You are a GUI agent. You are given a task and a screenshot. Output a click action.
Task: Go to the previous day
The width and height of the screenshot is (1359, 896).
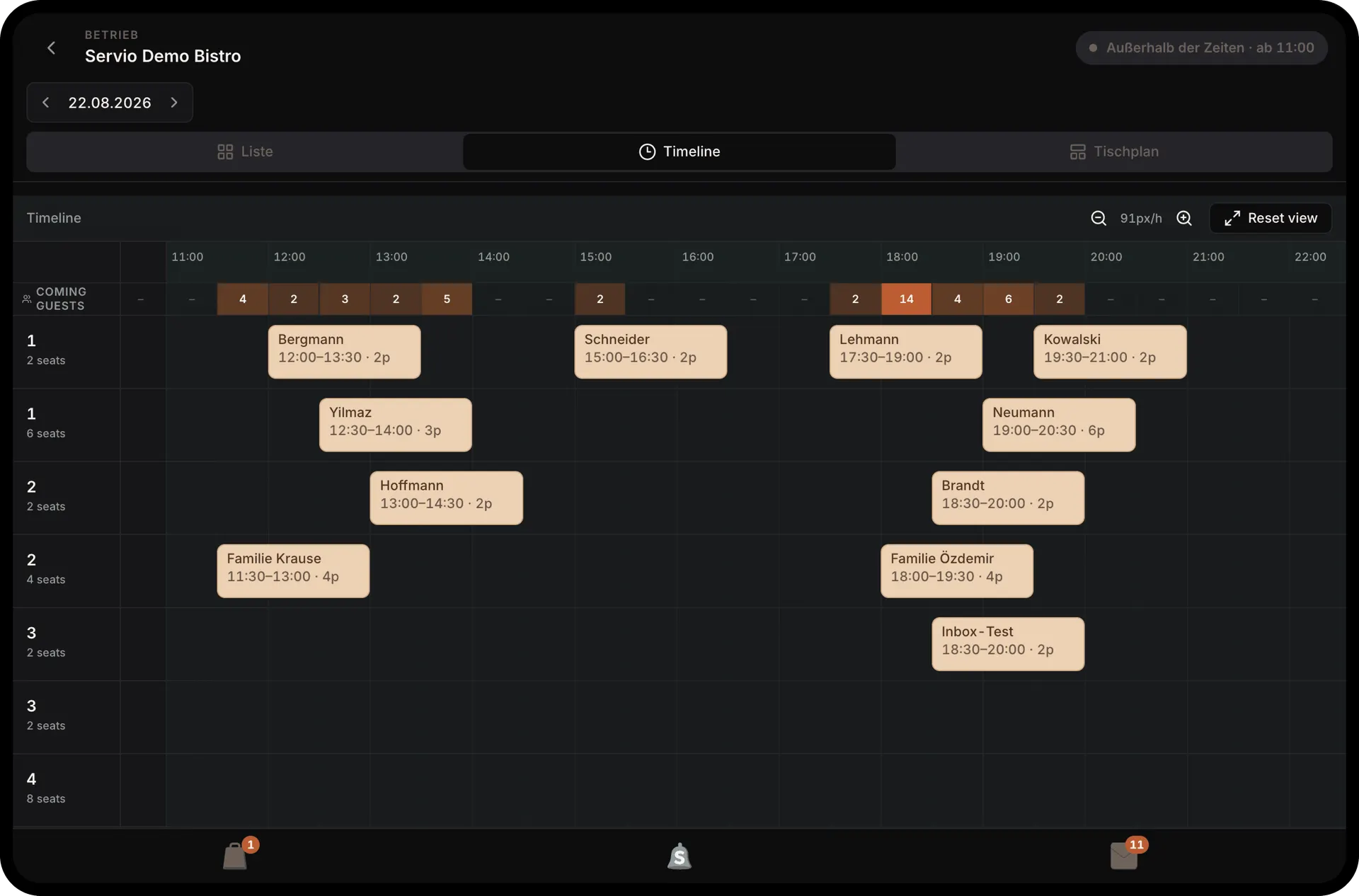click(46, 103)
